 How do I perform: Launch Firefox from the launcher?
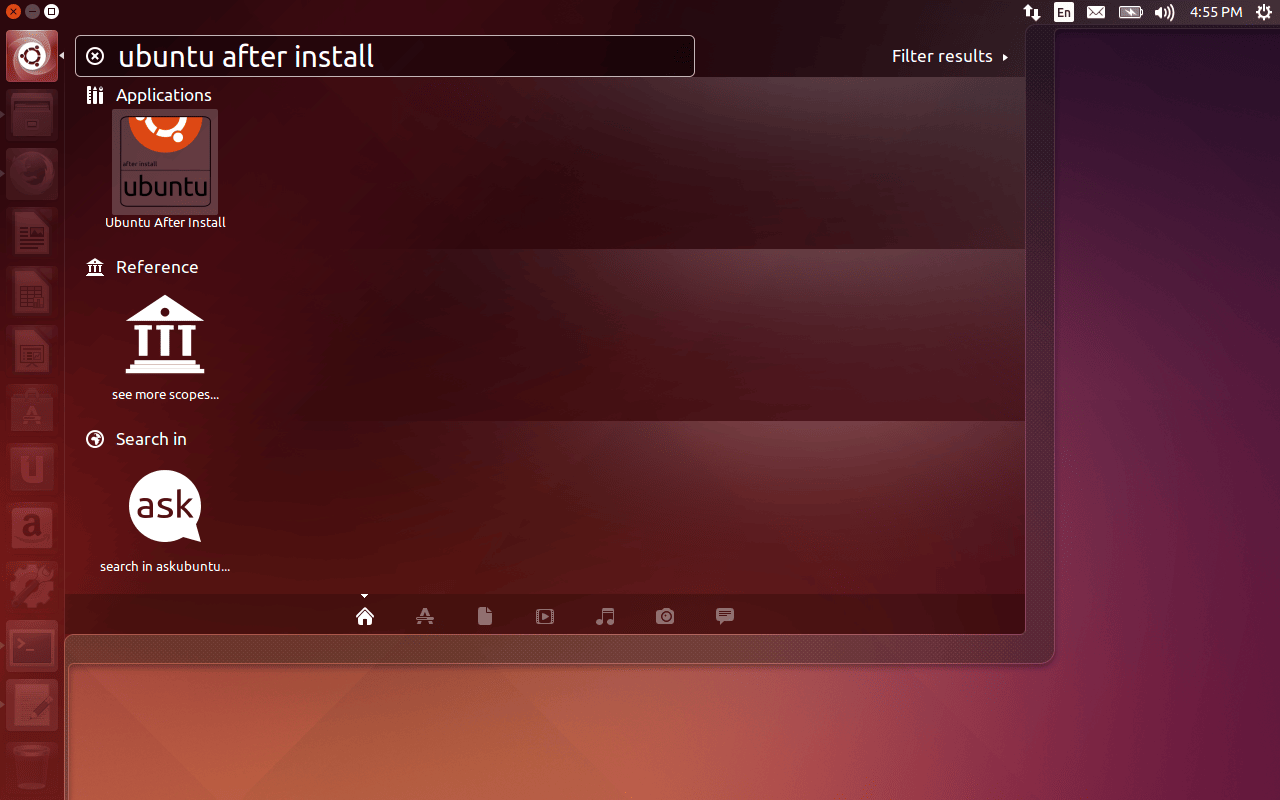tap(31, 173)
